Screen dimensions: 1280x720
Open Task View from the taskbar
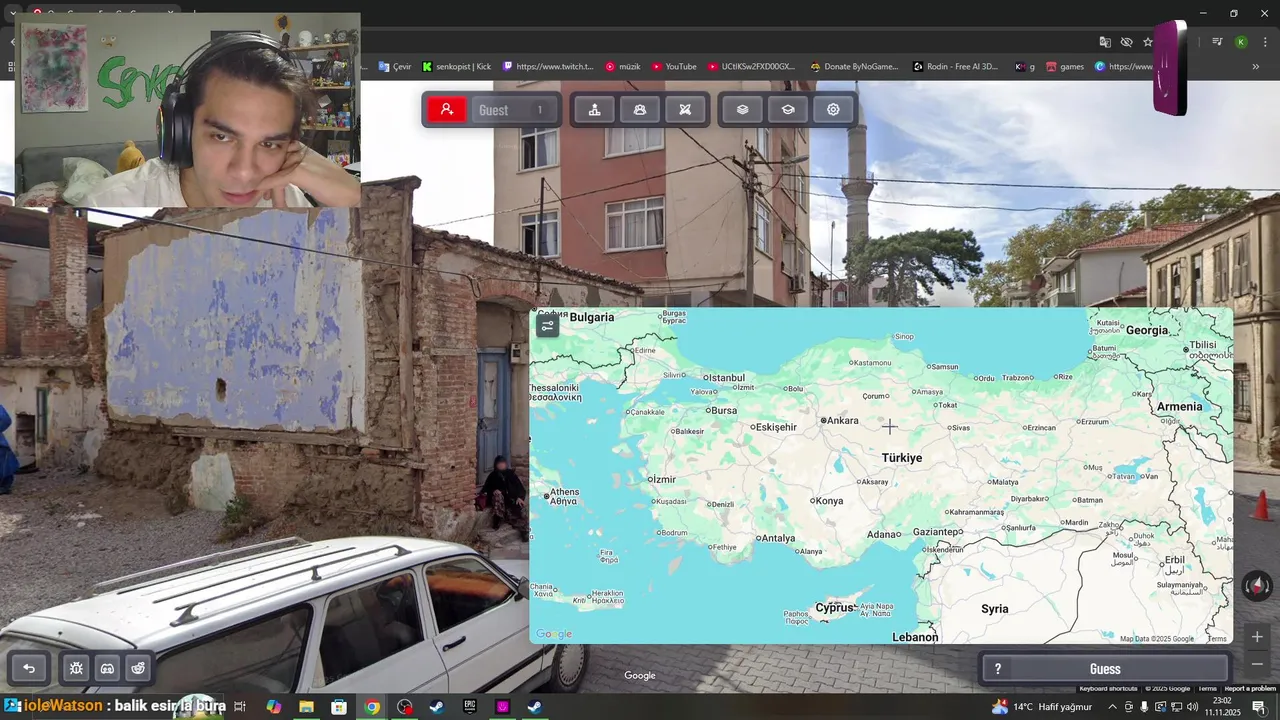[240, 707]
